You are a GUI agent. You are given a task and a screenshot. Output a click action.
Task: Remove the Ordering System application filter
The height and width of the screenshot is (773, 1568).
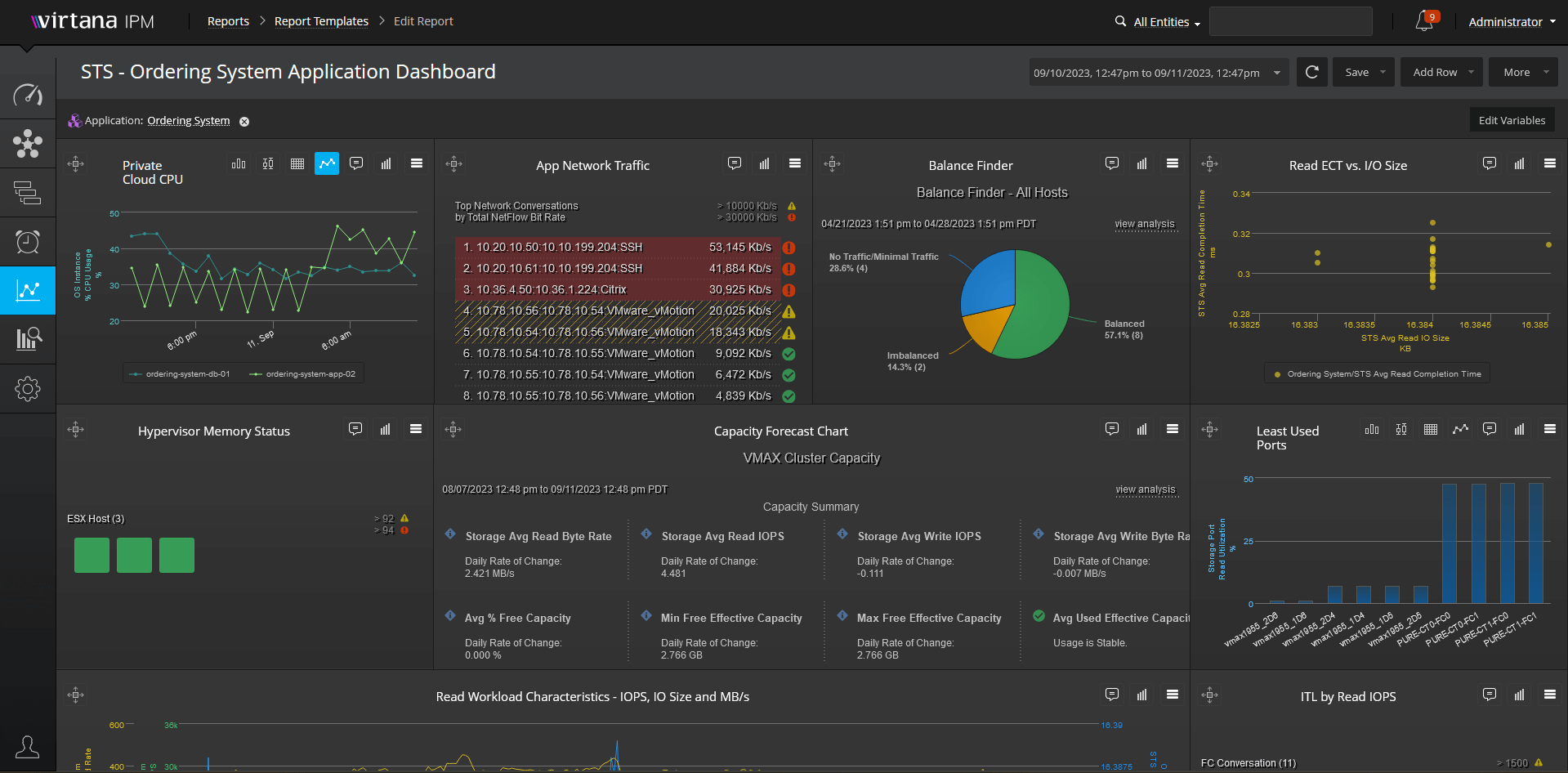click(244, 122)
